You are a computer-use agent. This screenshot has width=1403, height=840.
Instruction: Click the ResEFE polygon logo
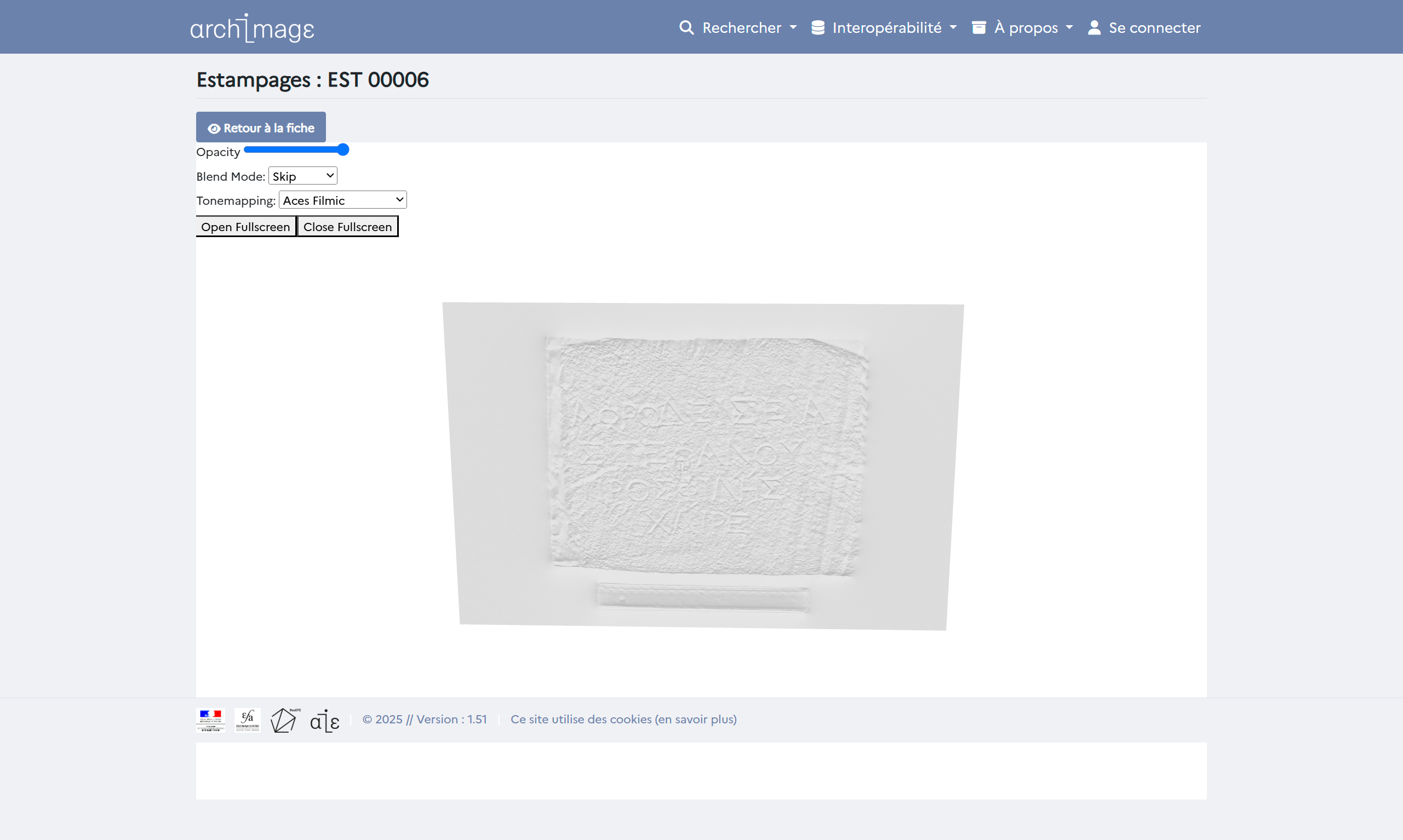285,720
